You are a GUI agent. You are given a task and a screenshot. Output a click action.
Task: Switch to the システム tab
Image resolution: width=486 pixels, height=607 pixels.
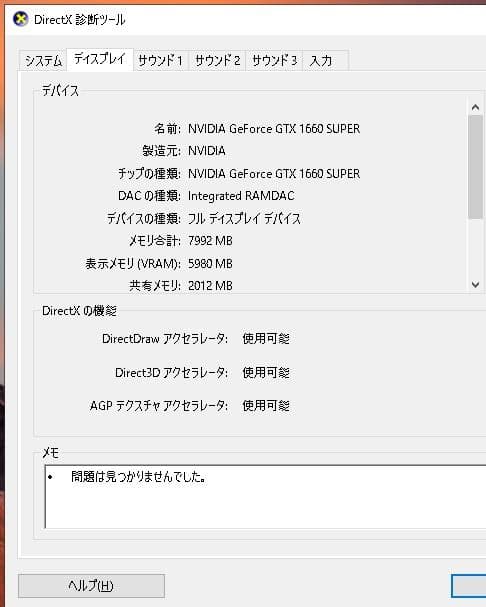[x=43, y=61]
